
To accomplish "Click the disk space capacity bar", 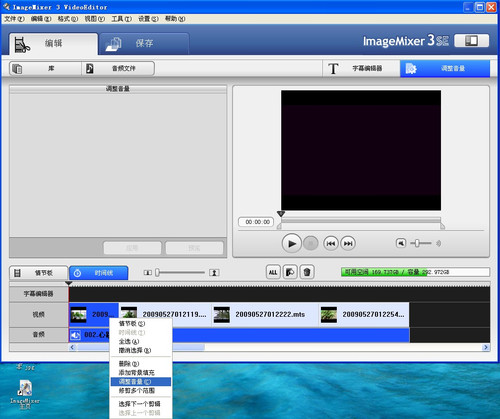I will pyautogui.click(x=415, y=272).
